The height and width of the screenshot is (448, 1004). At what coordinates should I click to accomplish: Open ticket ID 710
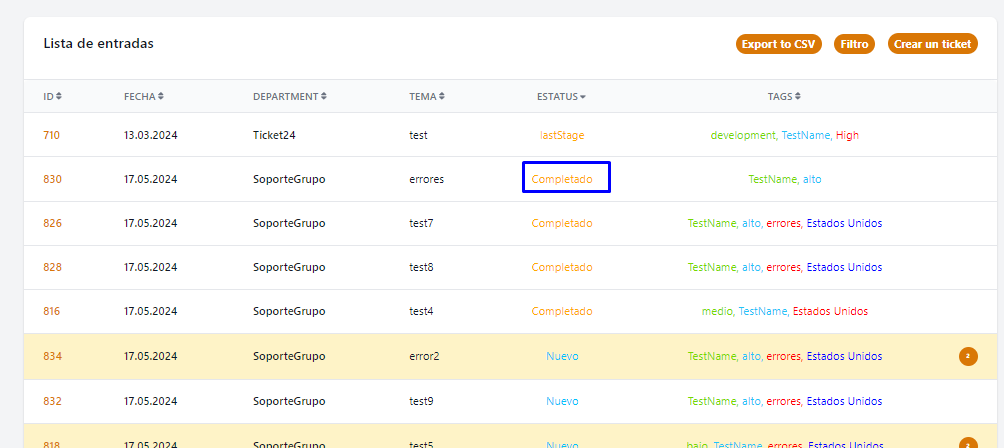(x=52, y=135)
